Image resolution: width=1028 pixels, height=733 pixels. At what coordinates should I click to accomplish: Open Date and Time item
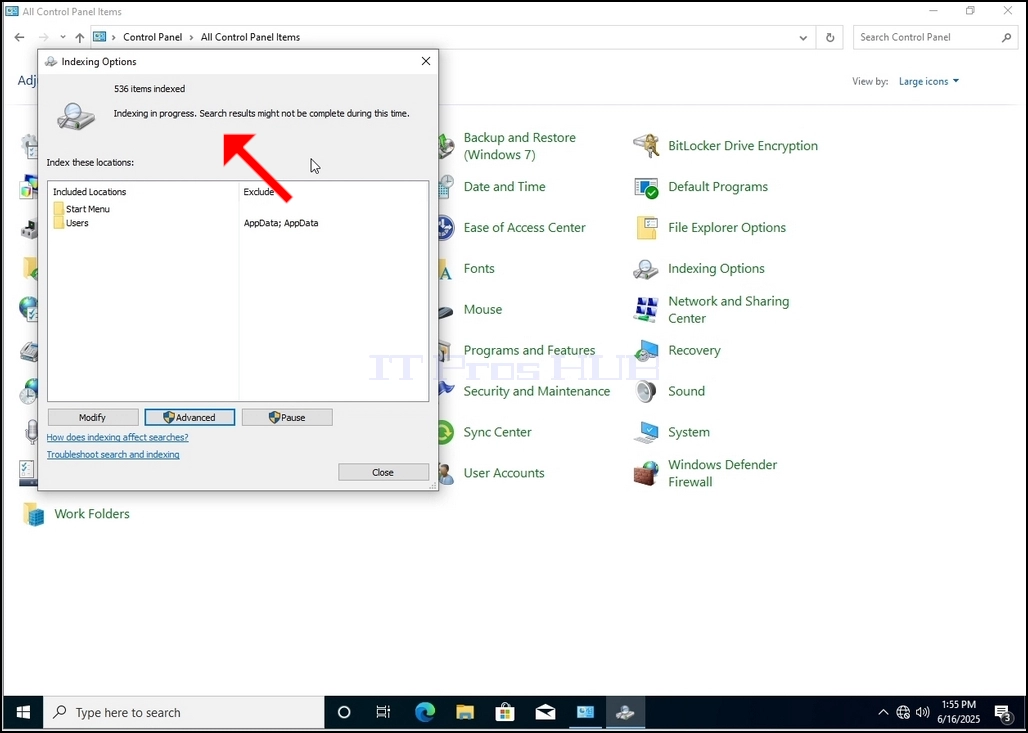click(x=504, y=187)
